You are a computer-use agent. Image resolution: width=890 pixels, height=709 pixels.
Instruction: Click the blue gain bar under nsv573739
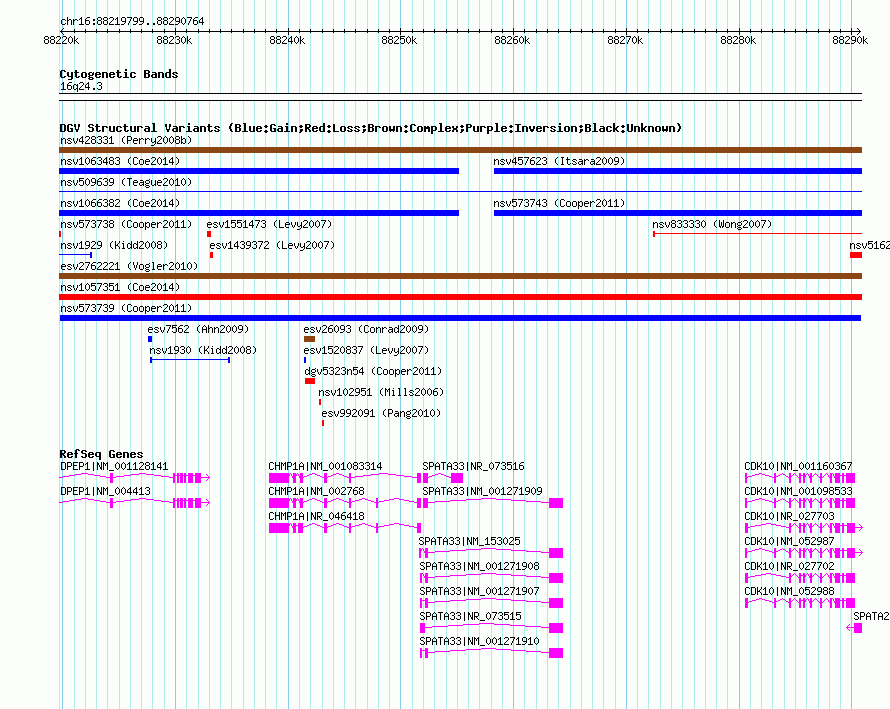(x=460, y=318)
